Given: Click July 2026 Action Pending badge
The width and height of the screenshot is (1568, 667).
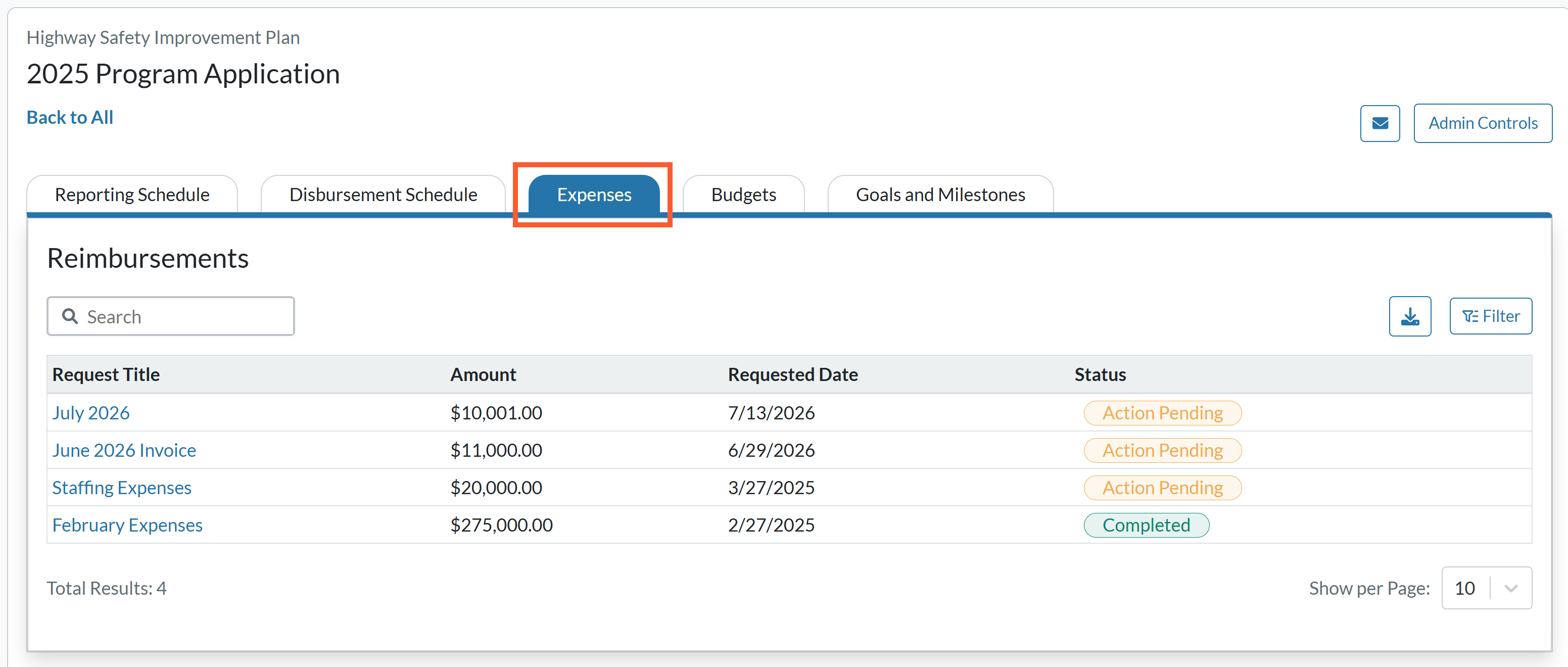Looking at the screenshot, I should coord(1162,413).
